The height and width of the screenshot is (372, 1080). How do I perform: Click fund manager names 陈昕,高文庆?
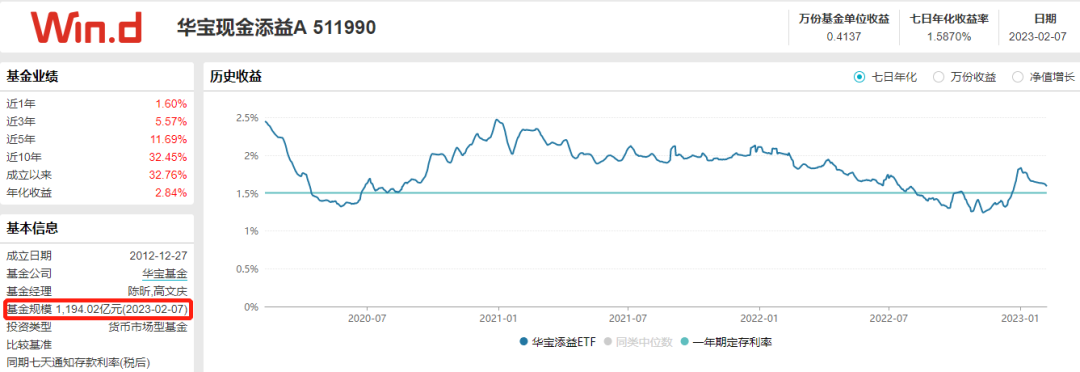[158, 291]
